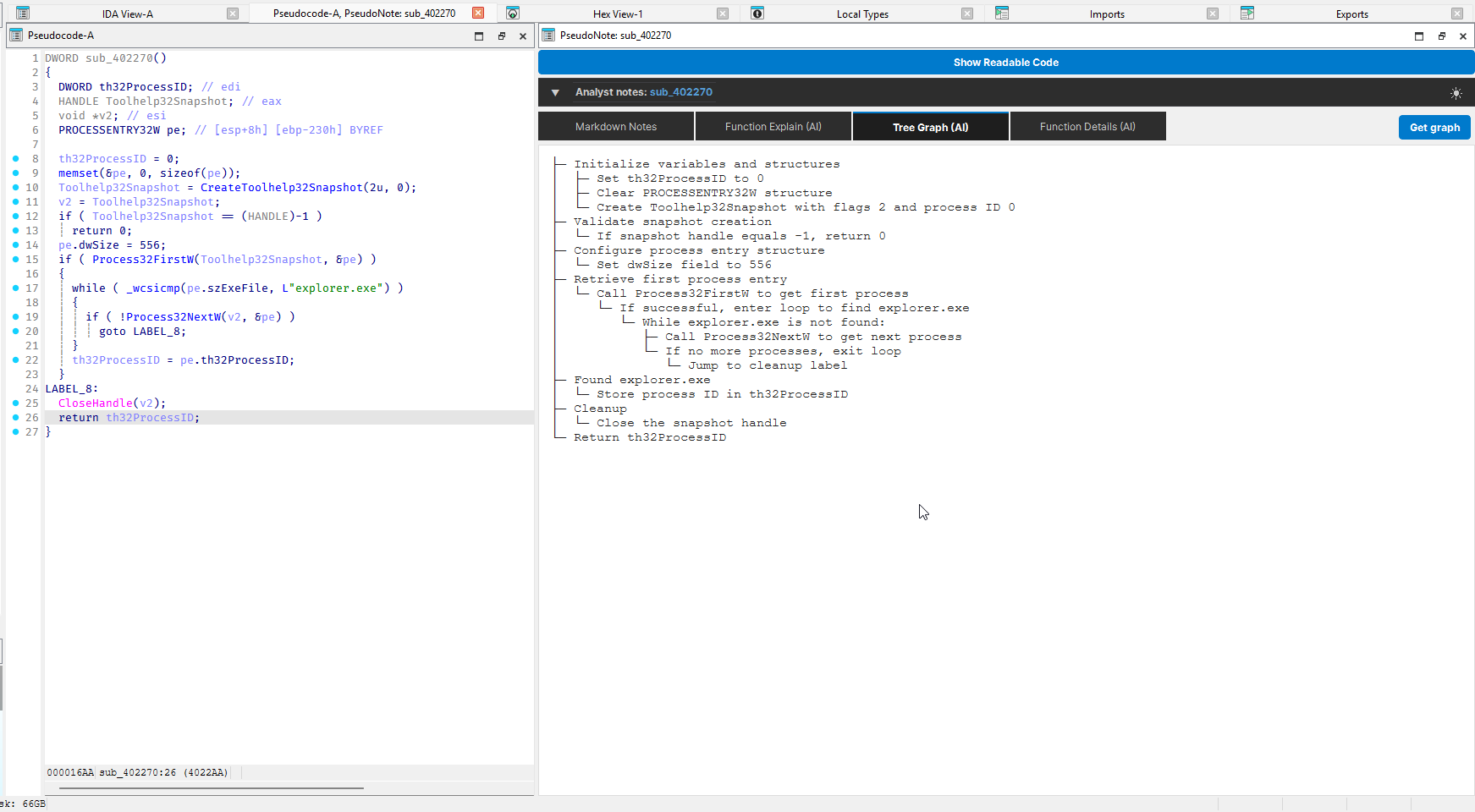
Task: Click 'DWORD sub_402270()' function header
Action: 106,58
